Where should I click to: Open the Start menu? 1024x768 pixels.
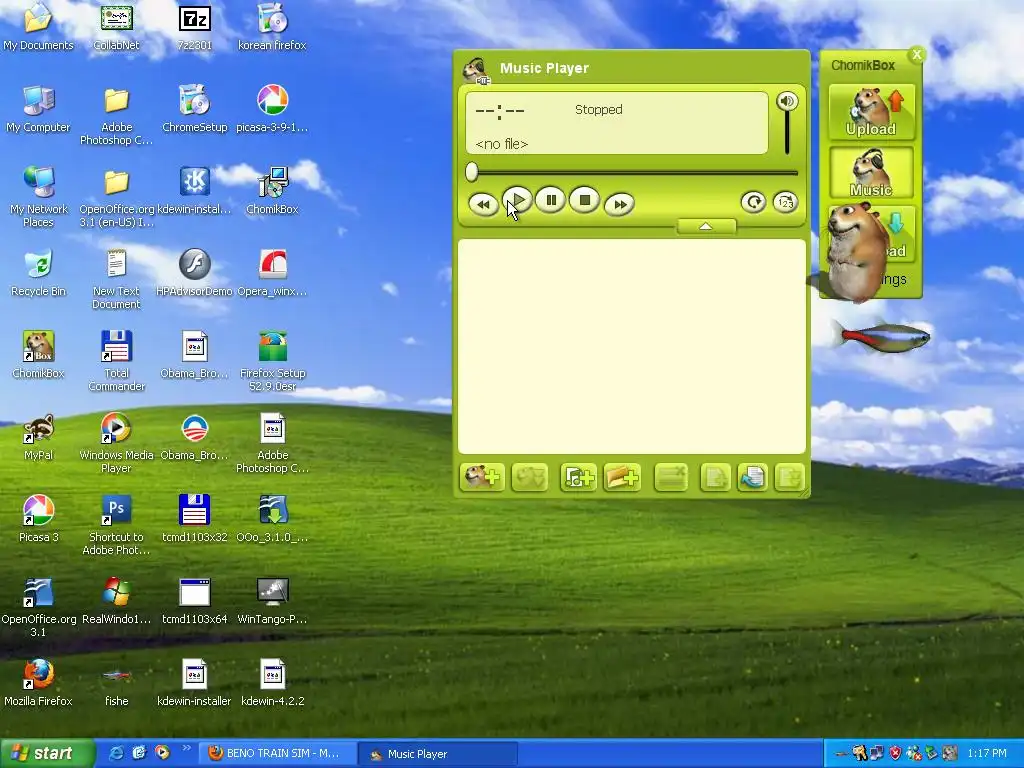click(x=46, y=753)
